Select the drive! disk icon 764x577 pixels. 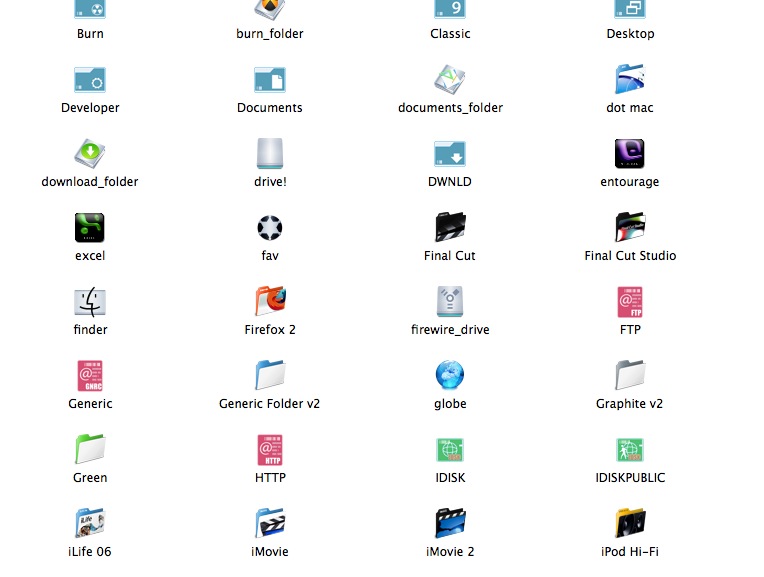coord(269,154)
